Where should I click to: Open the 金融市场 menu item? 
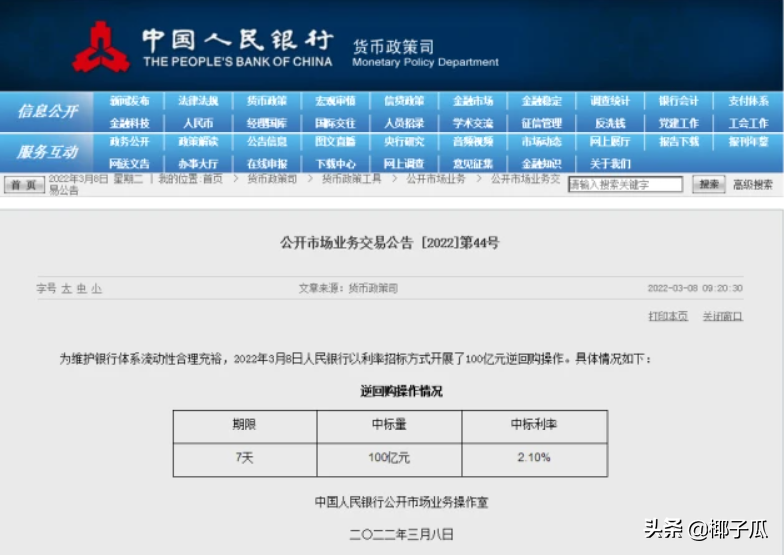[x=472, y=101]
